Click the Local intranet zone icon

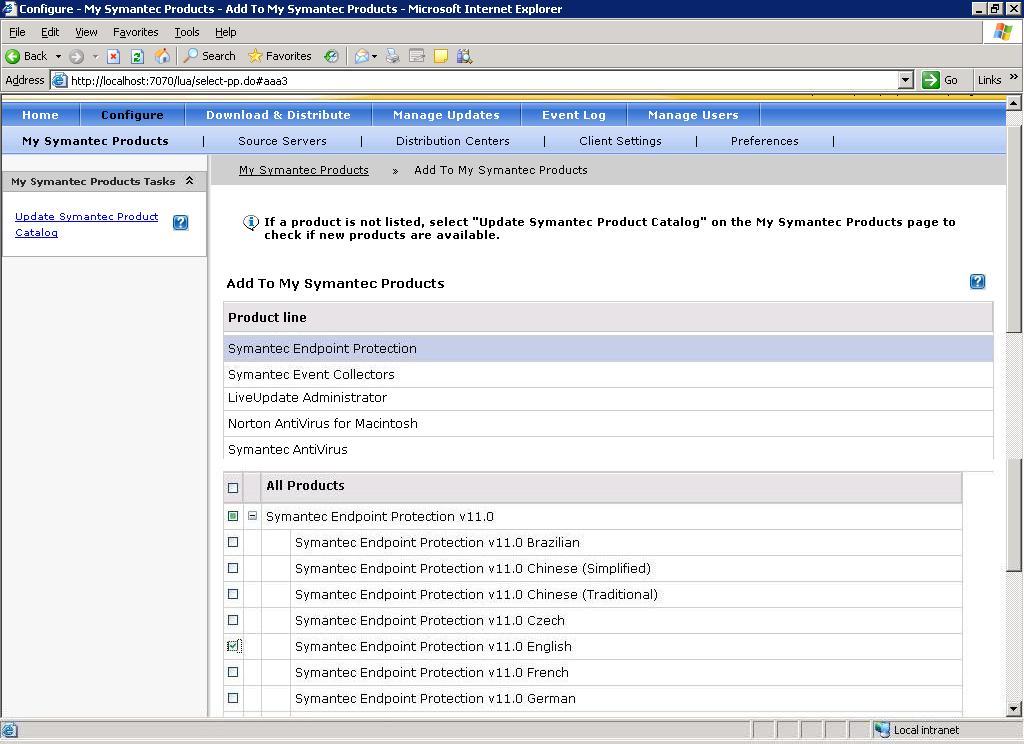pyautogui.click(x=882, y=730)
